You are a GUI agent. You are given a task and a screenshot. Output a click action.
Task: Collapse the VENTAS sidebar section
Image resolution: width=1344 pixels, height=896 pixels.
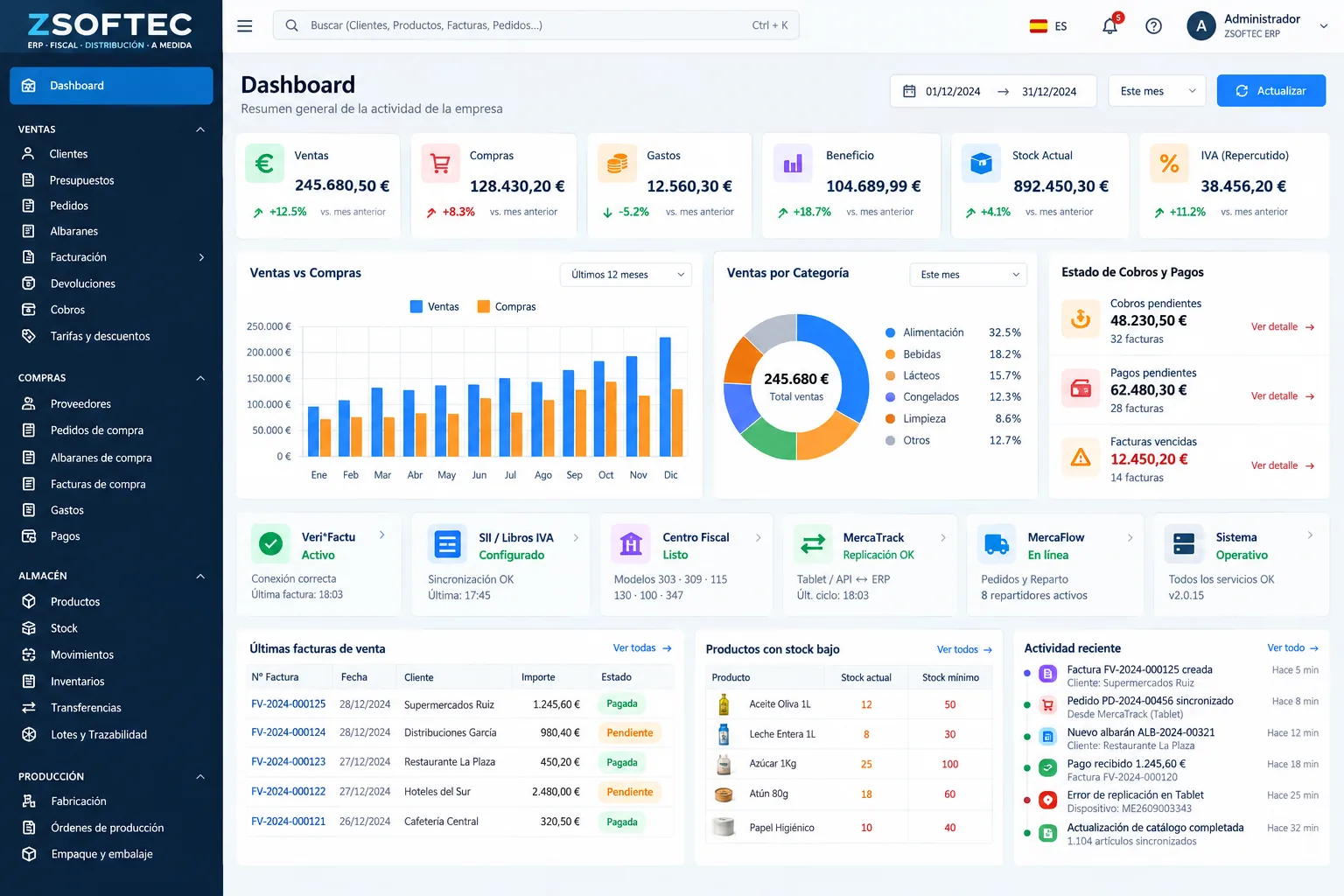pyautogui.click(x=200, y=129)
